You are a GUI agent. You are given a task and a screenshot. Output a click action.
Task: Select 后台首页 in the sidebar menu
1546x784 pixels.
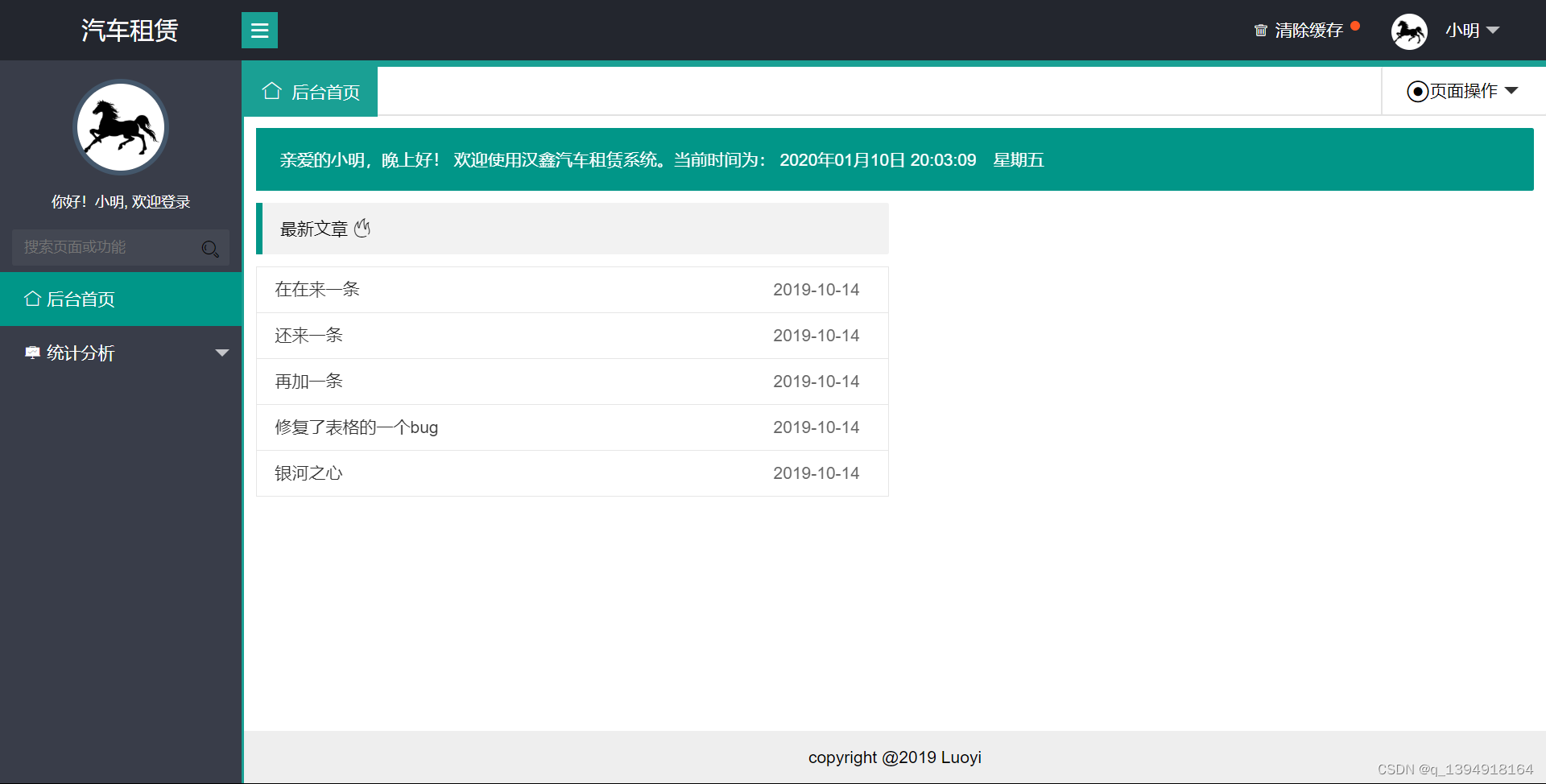[x=121, y=299]
